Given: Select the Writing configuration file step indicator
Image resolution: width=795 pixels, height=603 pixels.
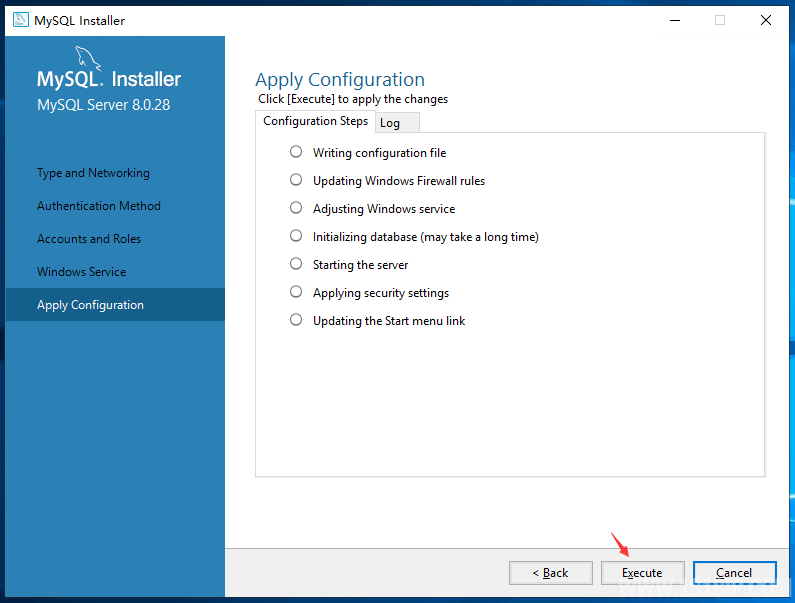Looking at the screenshot, I should (x=296, y=152).
